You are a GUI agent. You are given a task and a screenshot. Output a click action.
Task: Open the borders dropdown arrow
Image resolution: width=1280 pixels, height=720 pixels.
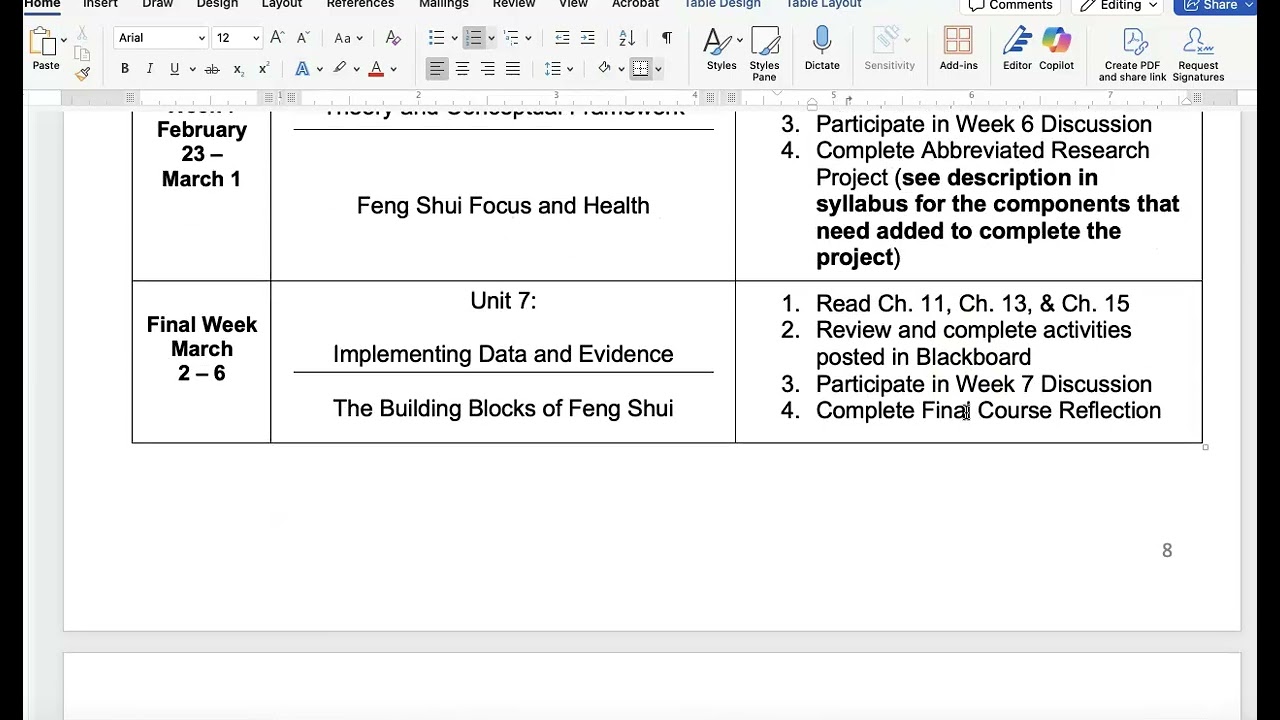pos(658,69)
